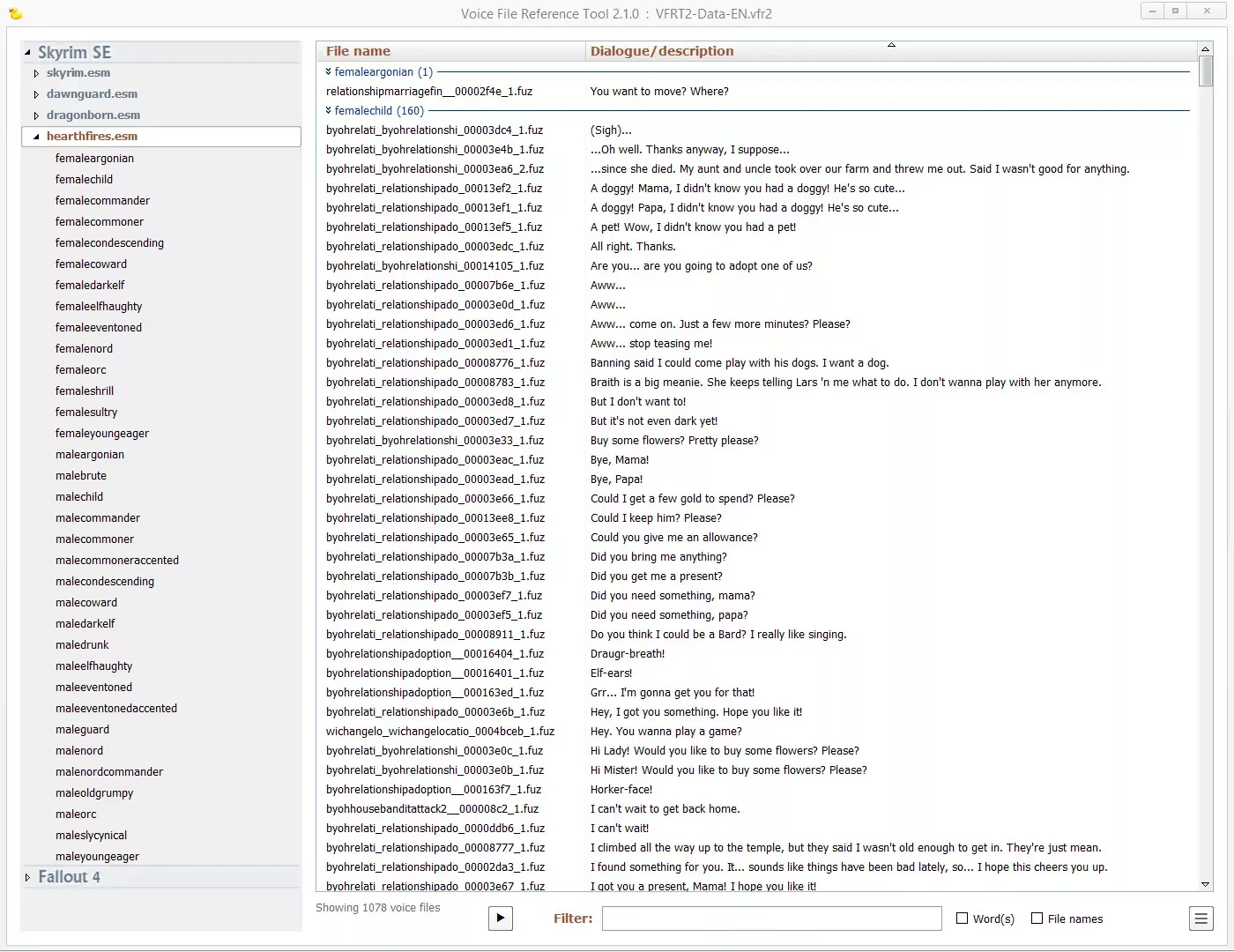Select the femaleargonian voice type
The width and height of the screenshot is (1234, 952).
click(94, 159)
